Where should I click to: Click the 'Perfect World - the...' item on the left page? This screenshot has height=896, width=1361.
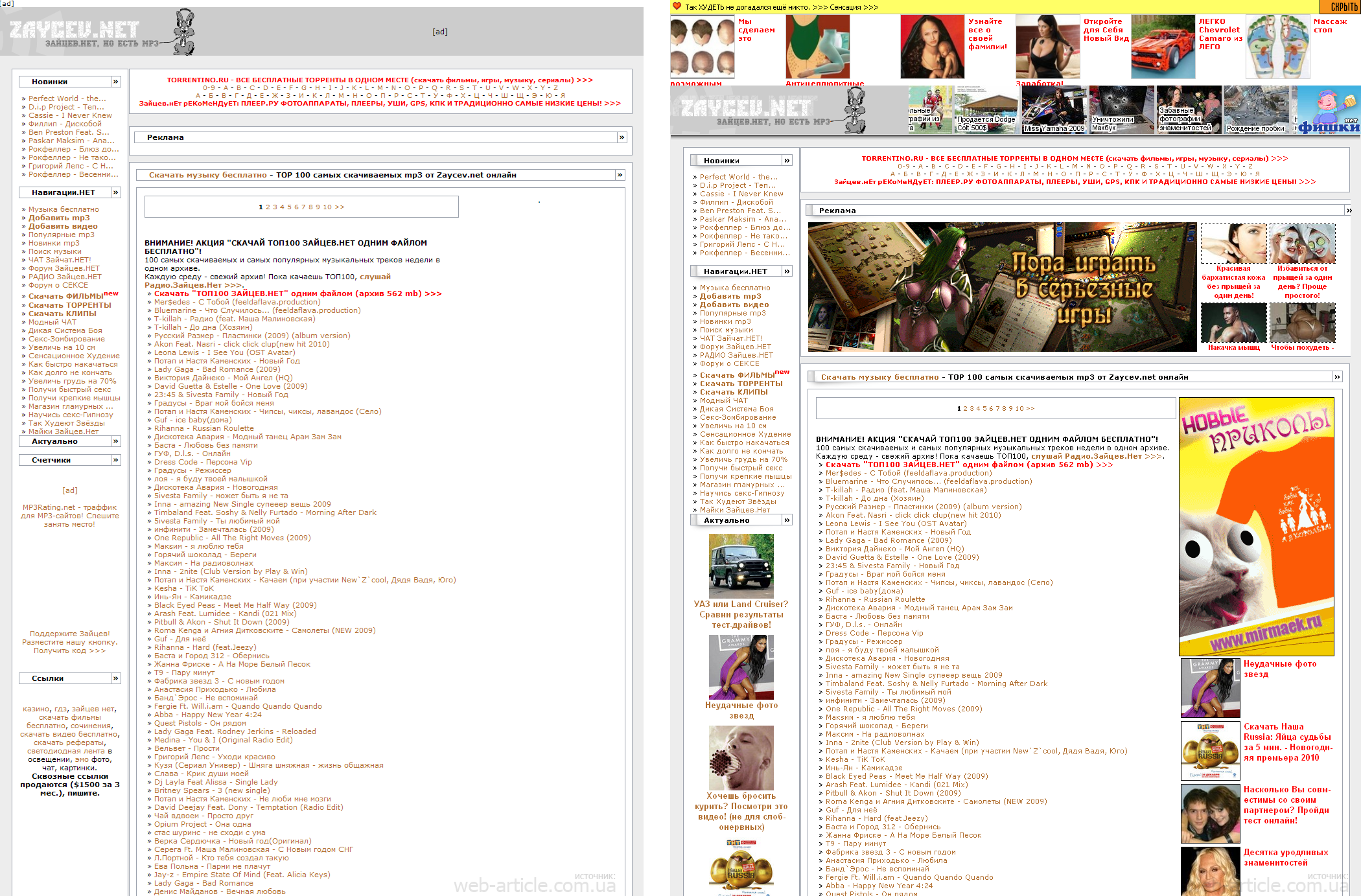pyautogui.click(x=67, y=98)
